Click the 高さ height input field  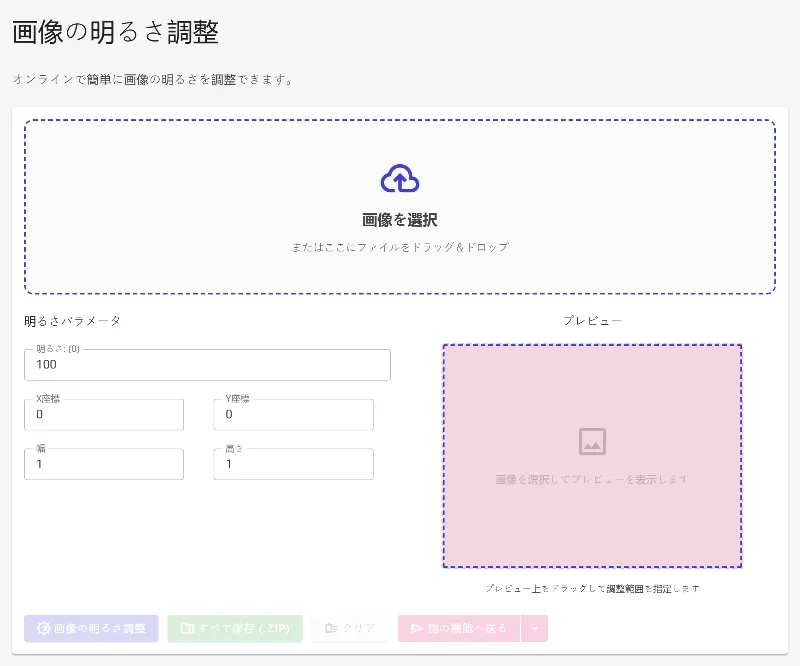click(293, 464)
